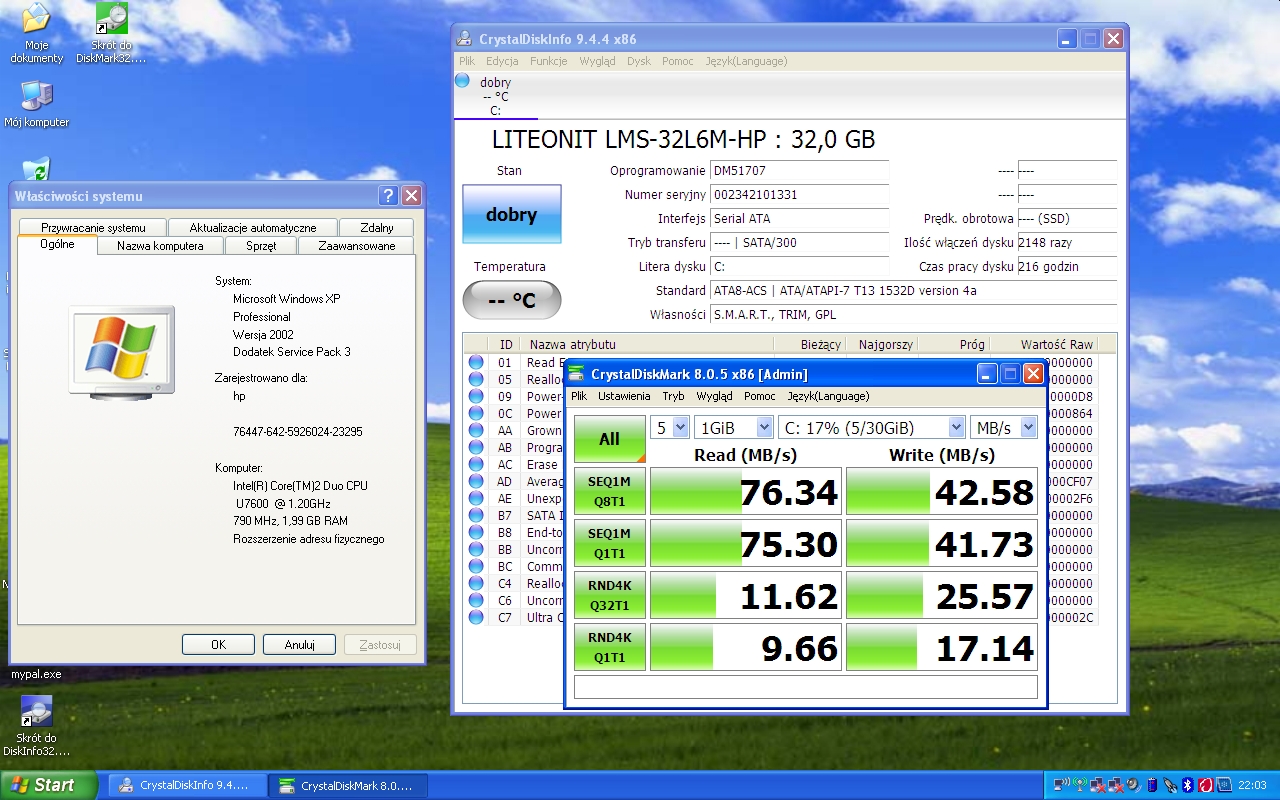
Task: Select the C: disk status circle in CrystalDiskInfo
Action: tap(462, 81)
